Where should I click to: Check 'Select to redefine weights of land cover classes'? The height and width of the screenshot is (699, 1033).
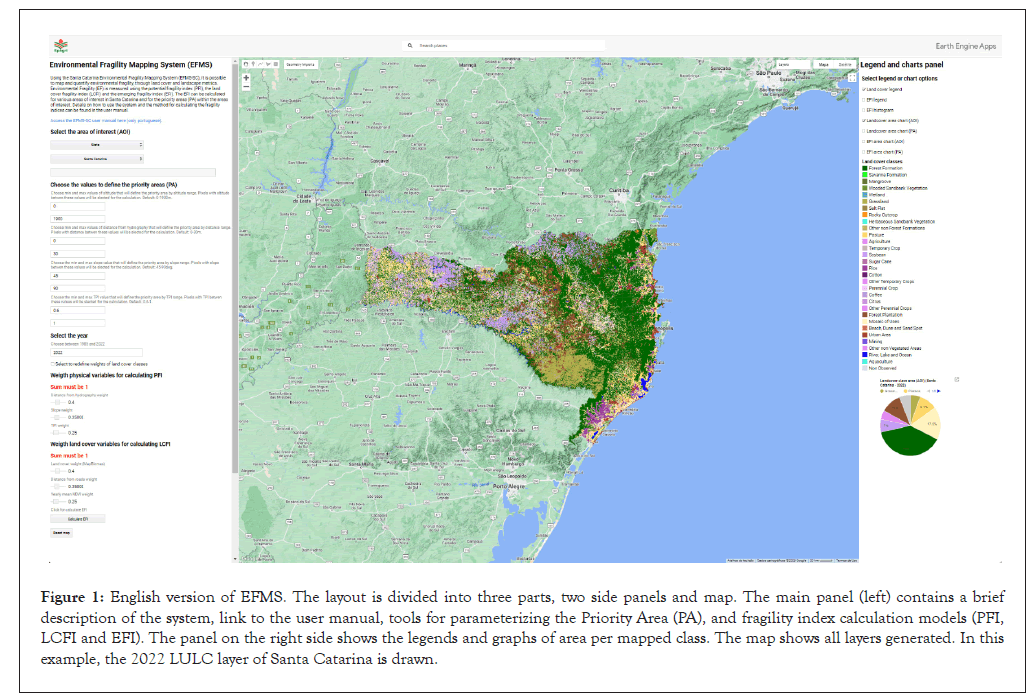tap(54, 363)
